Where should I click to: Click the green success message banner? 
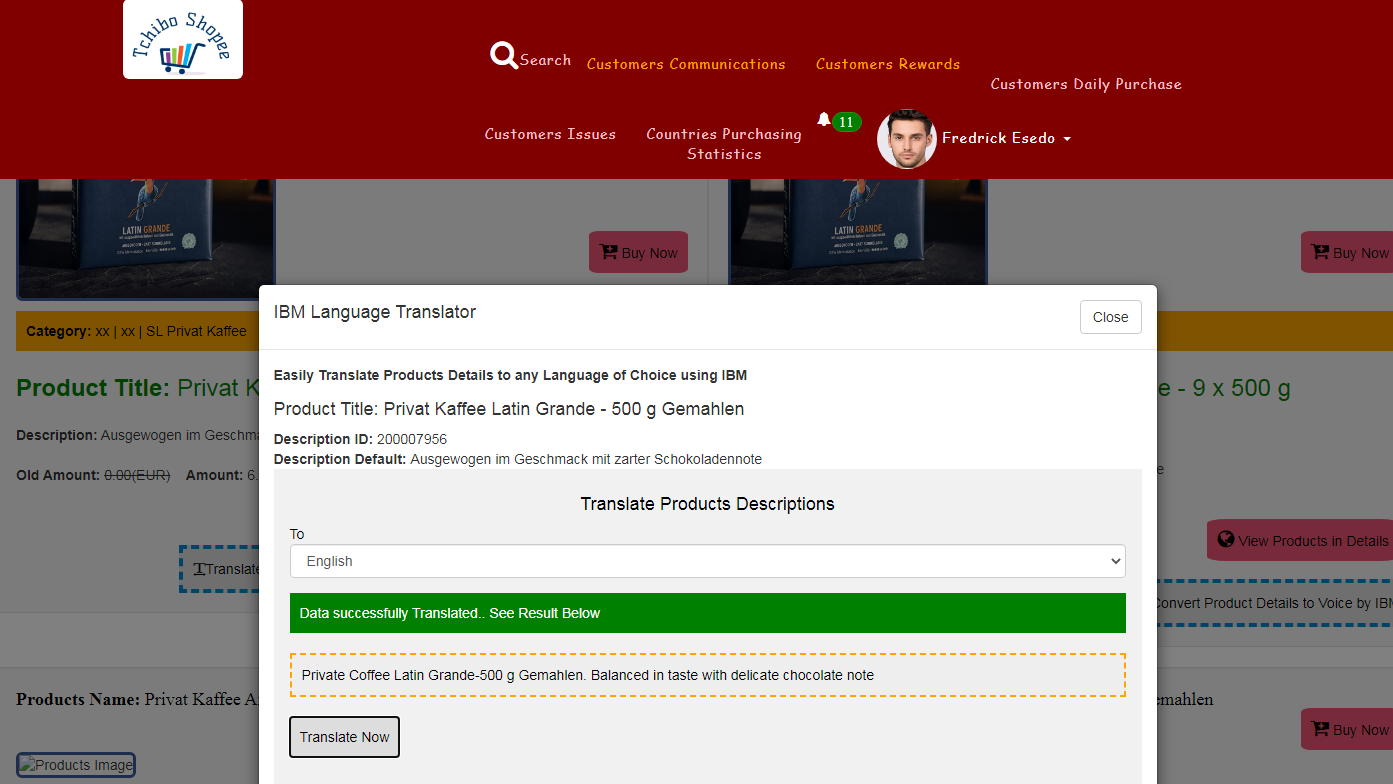pyautogui.click(x=708, y=613)
